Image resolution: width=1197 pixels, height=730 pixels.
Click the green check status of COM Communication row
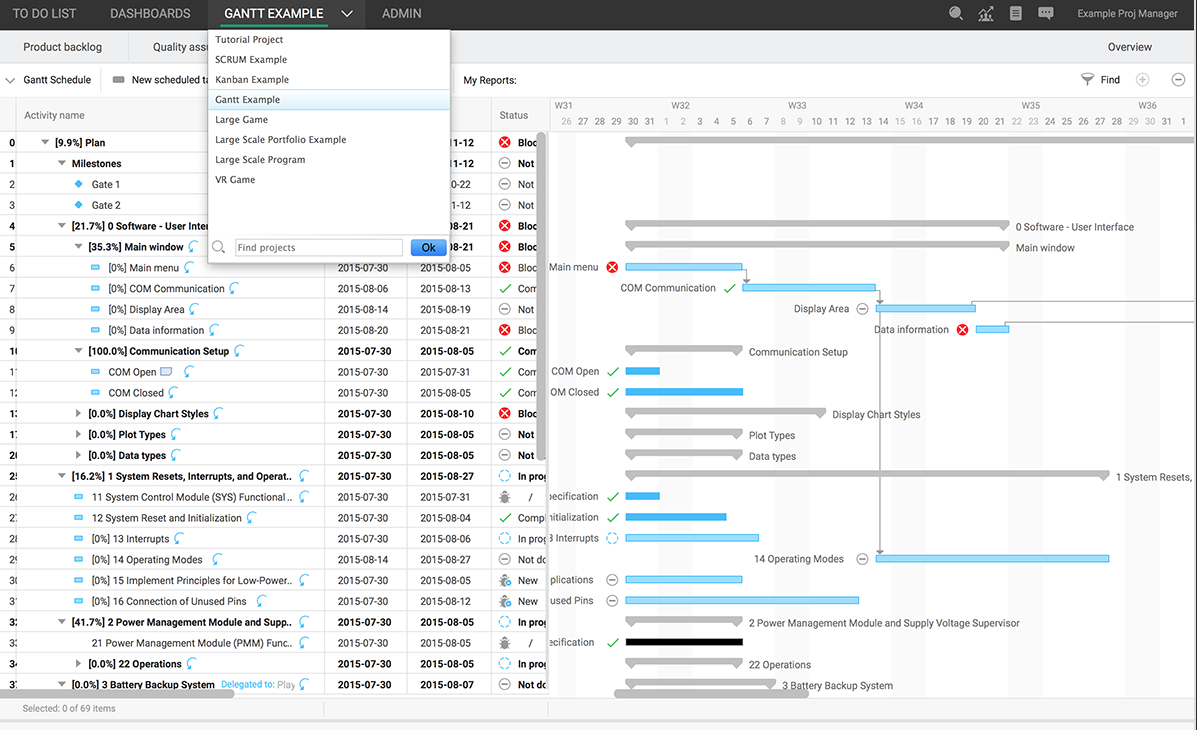[505, 289]
